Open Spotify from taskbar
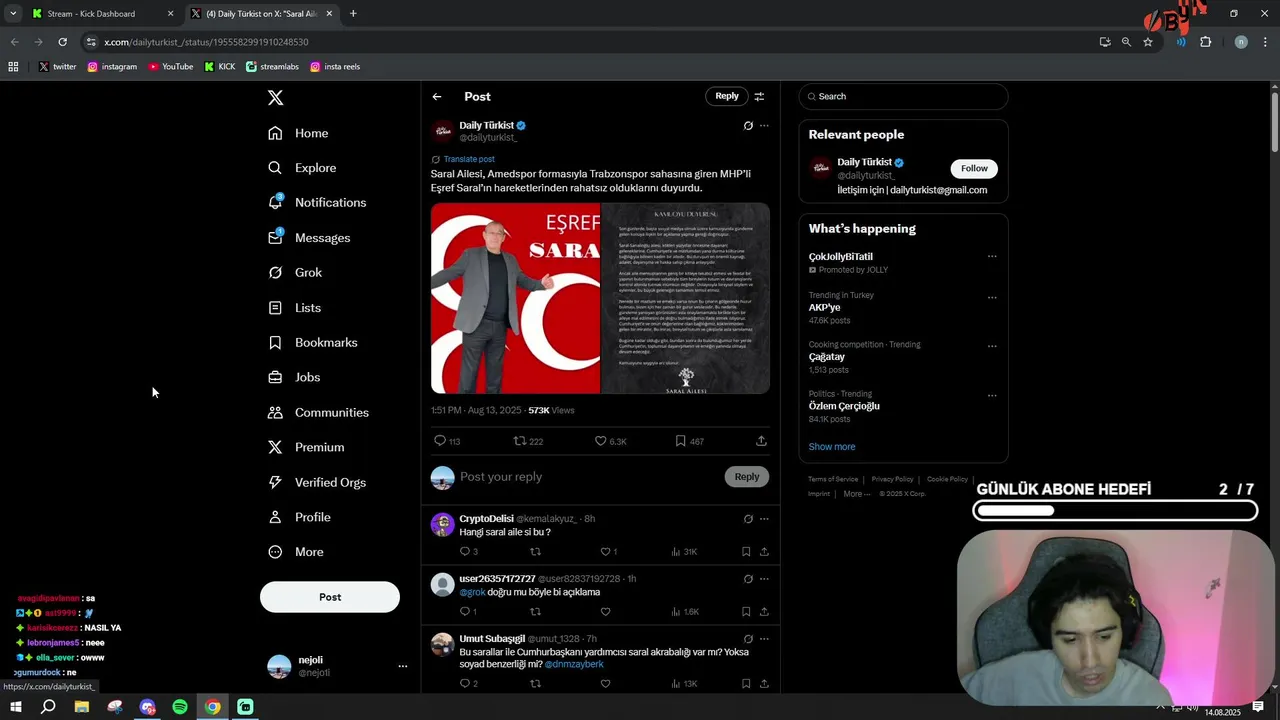 point(180,707)
